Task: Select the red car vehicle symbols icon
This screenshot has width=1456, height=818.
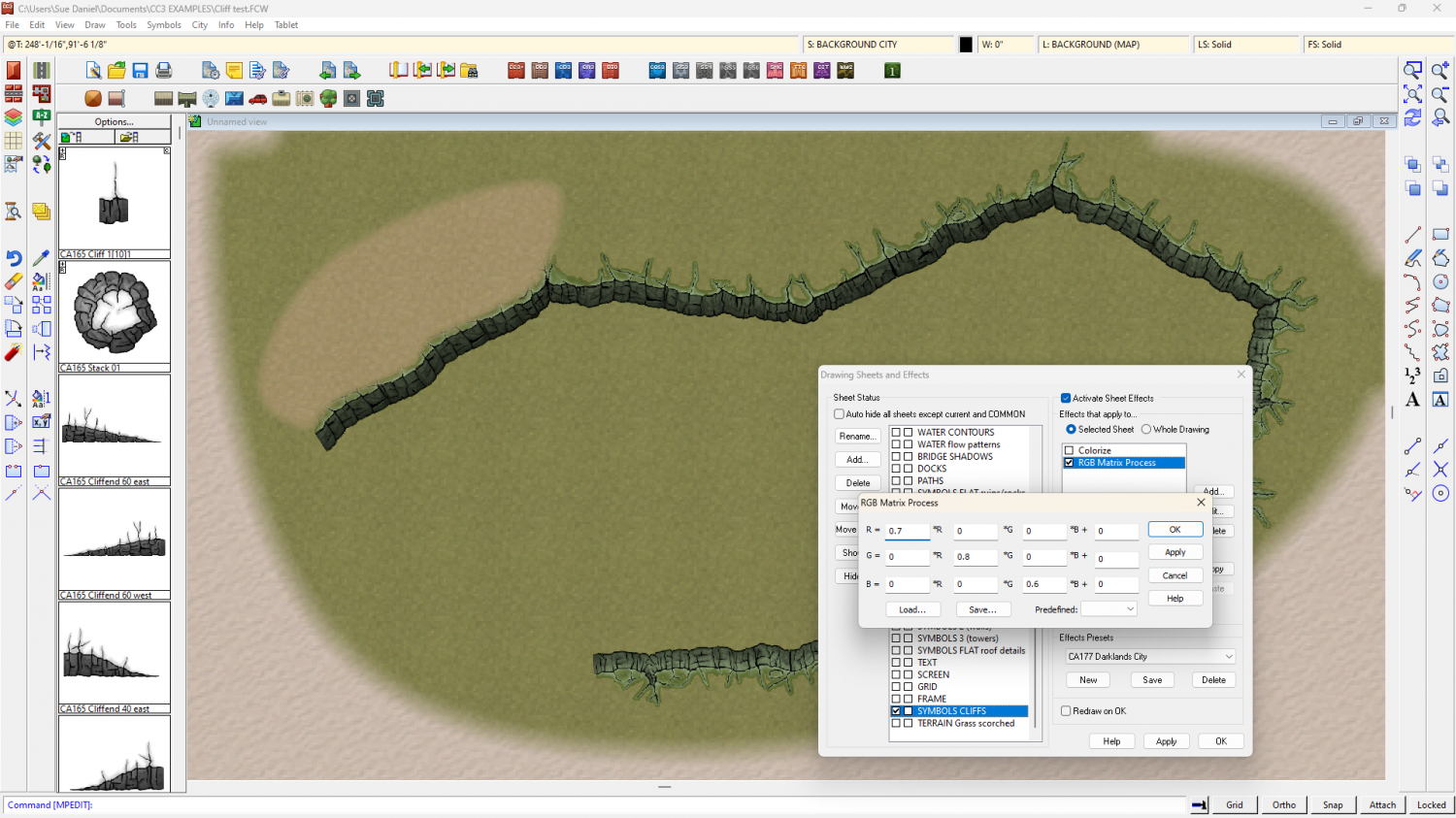Action: click(257, 99)
